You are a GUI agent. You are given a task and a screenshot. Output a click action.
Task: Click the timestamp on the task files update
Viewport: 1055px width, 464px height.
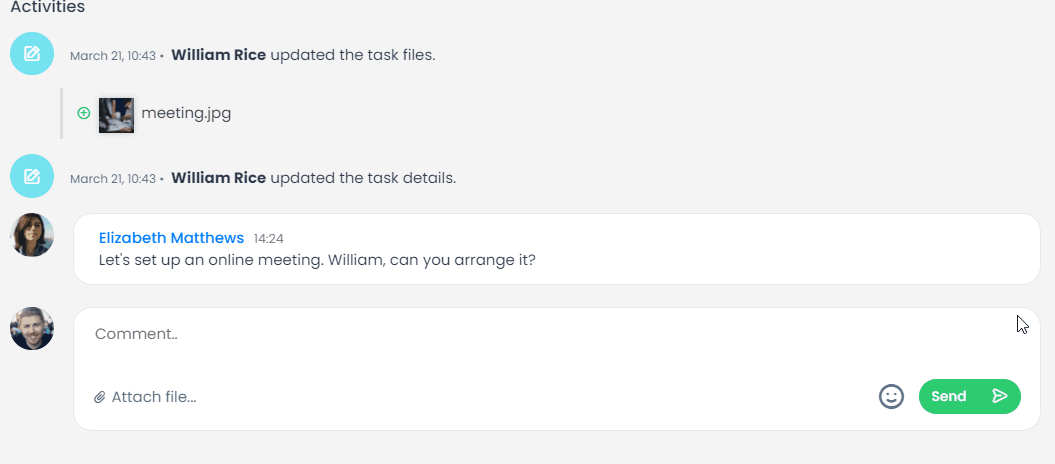[112, 56]
